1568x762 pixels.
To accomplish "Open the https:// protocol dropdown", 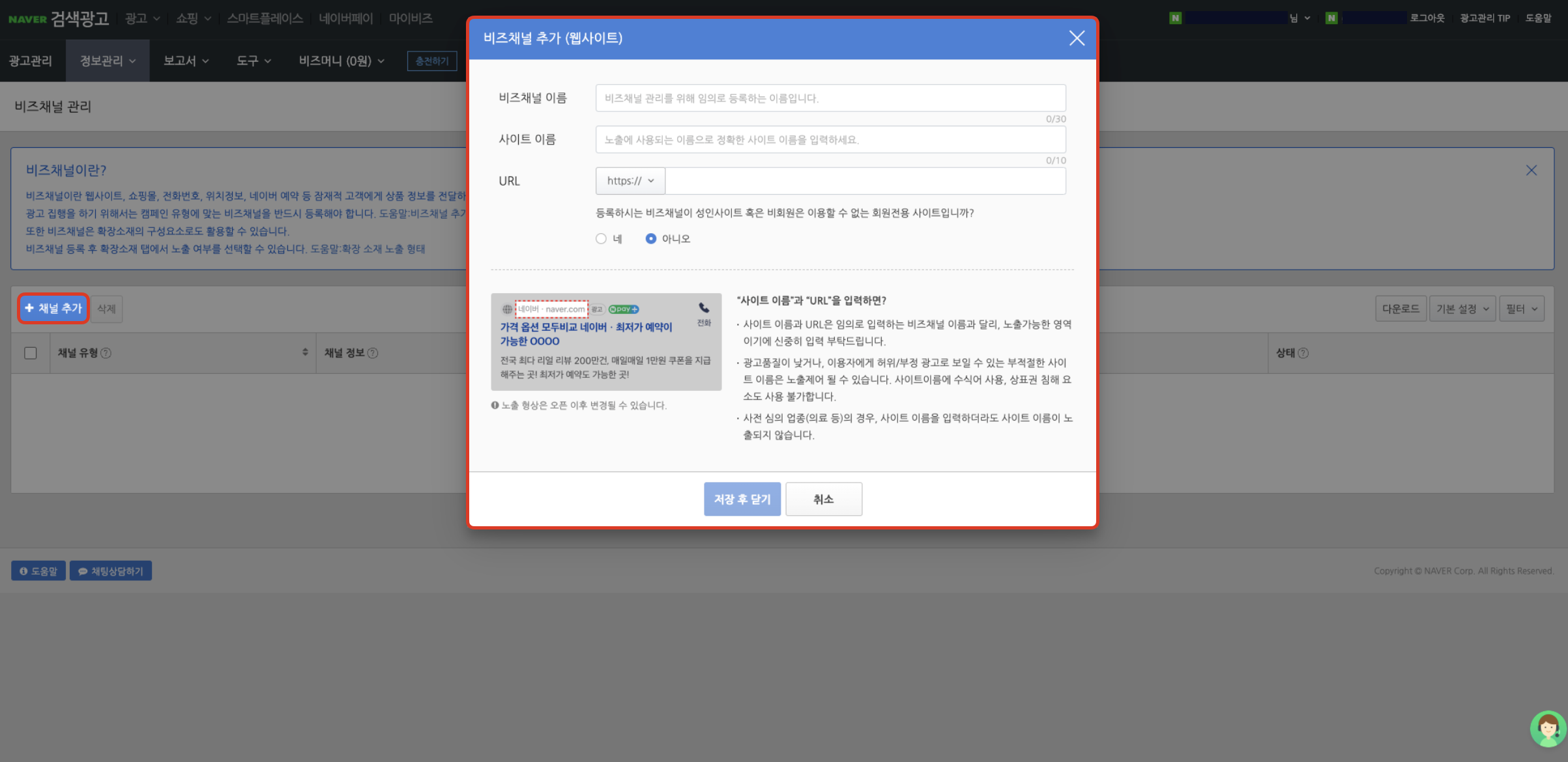I will point(630,181).
